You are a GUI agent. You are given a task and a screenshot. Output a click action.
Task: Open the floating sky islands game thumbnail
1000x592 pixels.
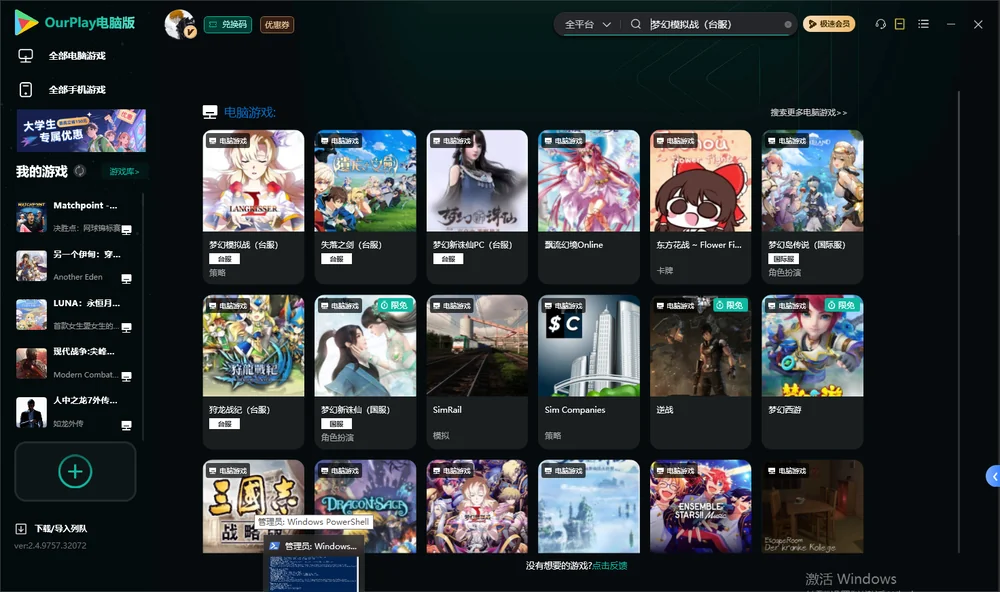[589, 507]
